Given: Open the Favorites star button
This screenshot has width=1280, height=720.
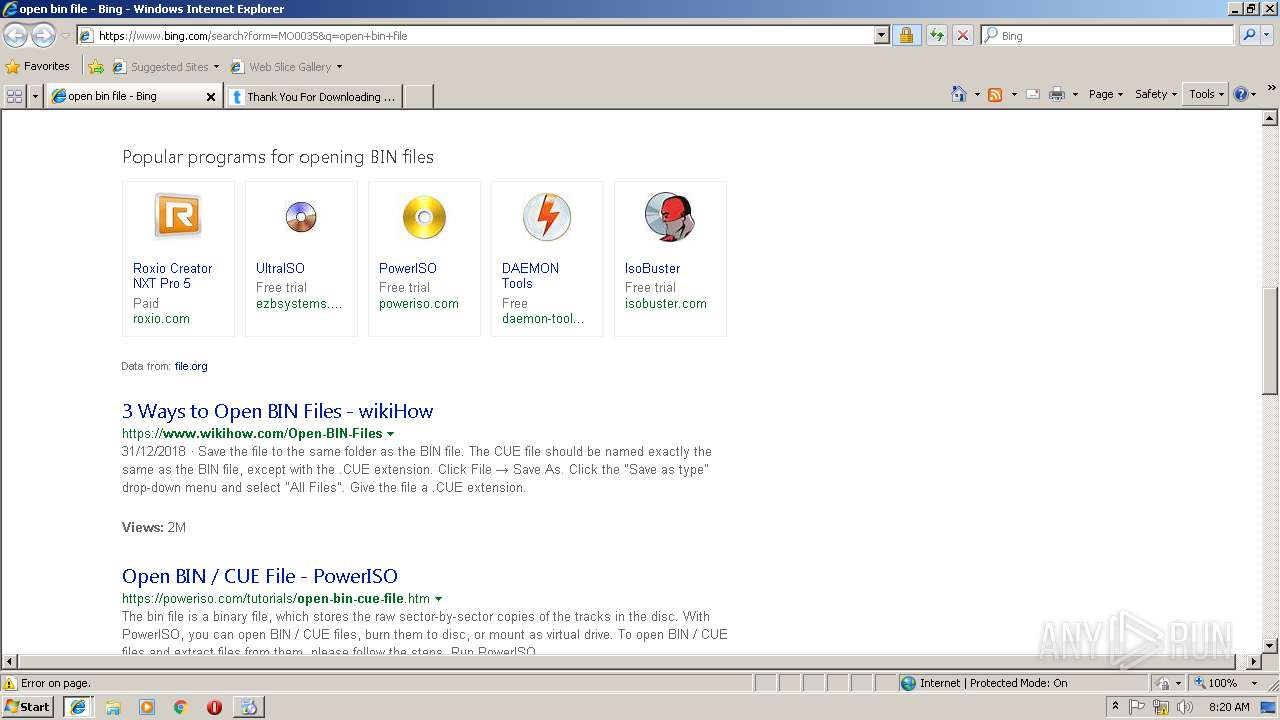Looking at the screenshot, I should [x=37, y=66].
